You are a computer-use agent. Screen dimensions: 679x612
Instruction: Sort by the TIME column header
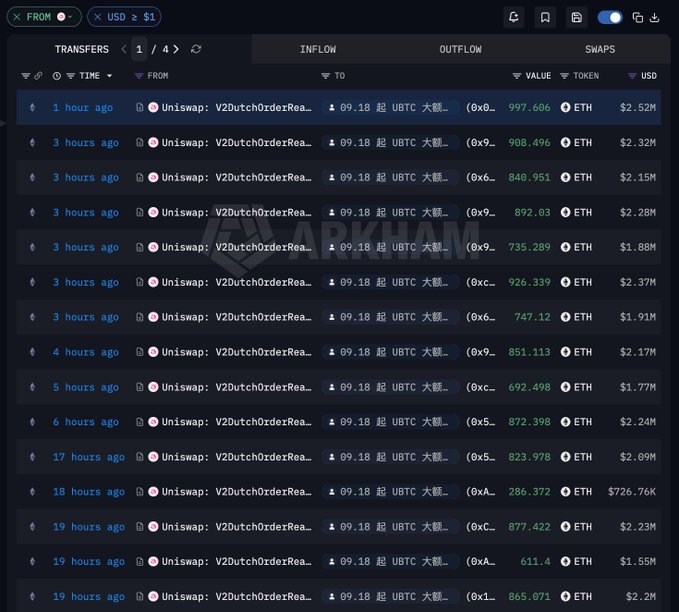click(90, 76)
